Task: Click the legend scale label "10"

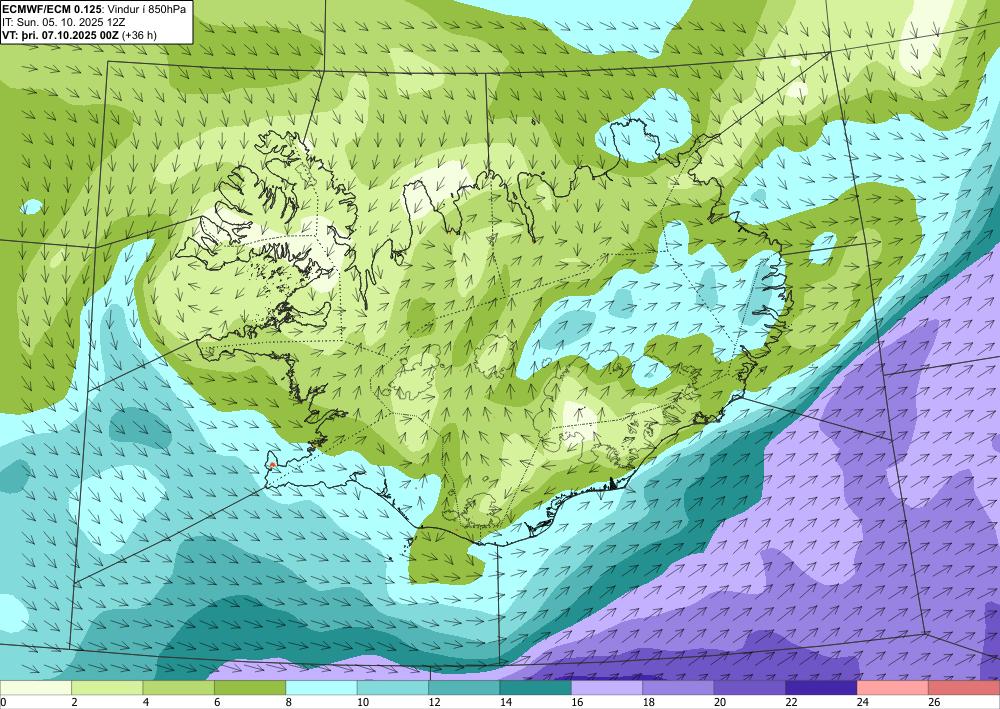Action: [x=363, y=703]
